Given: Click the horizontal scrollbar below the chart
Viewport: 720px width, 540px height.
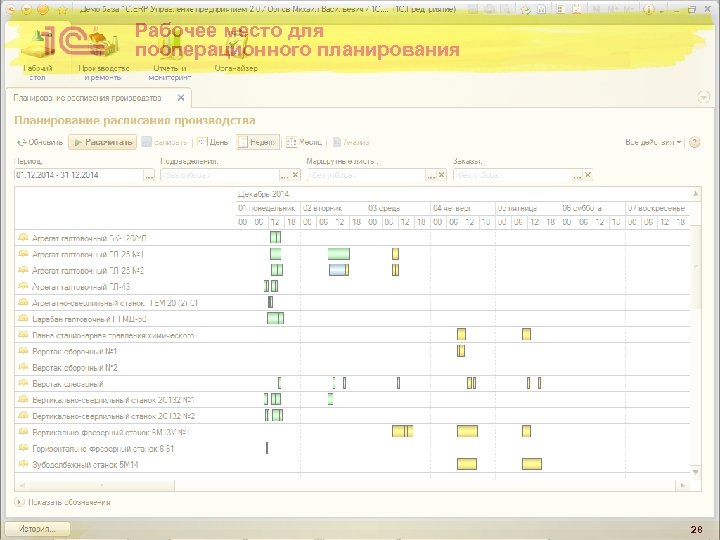Looking at the screenshot, I should click(x=101, y=485).
